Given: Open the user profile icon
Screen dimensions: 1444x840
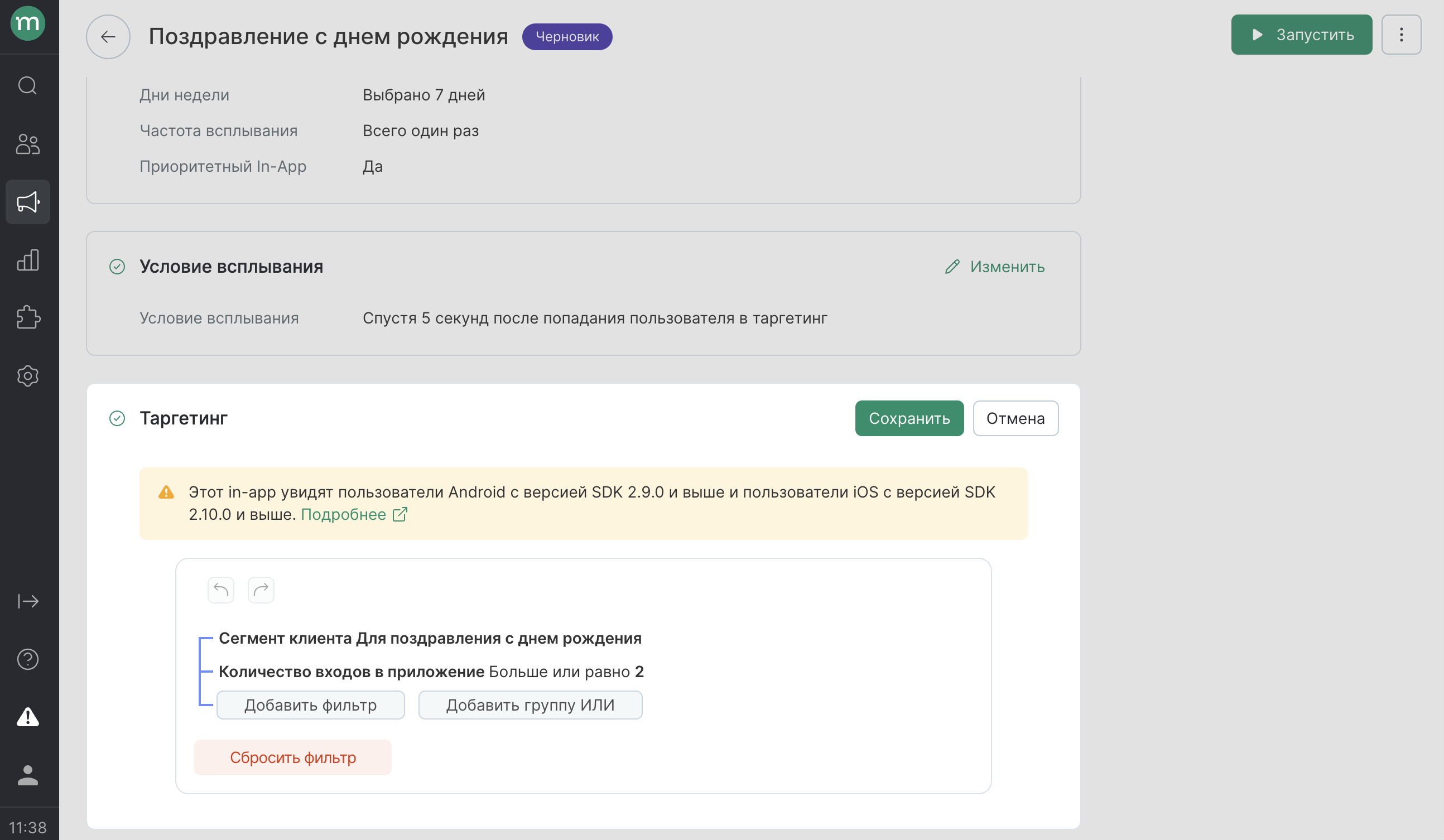Looking at the screenshot, I should pyautogui.click(x=27, y=775).
